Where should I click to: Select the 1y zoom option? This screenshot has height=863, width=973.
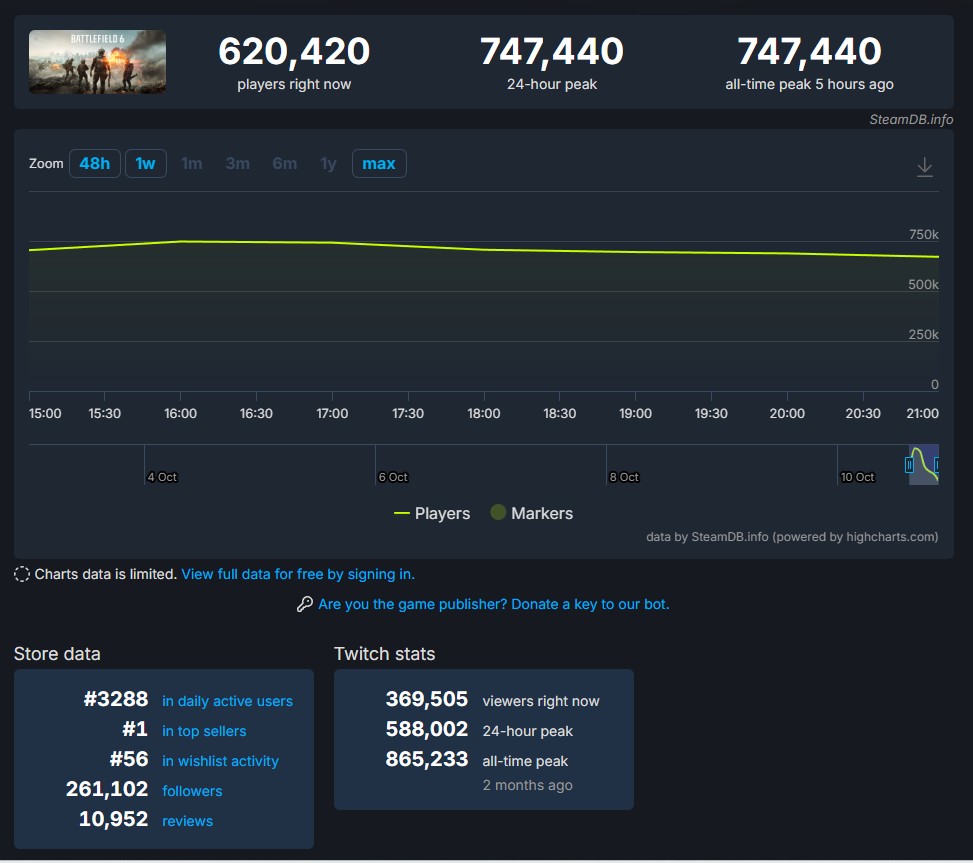[328, 164]
